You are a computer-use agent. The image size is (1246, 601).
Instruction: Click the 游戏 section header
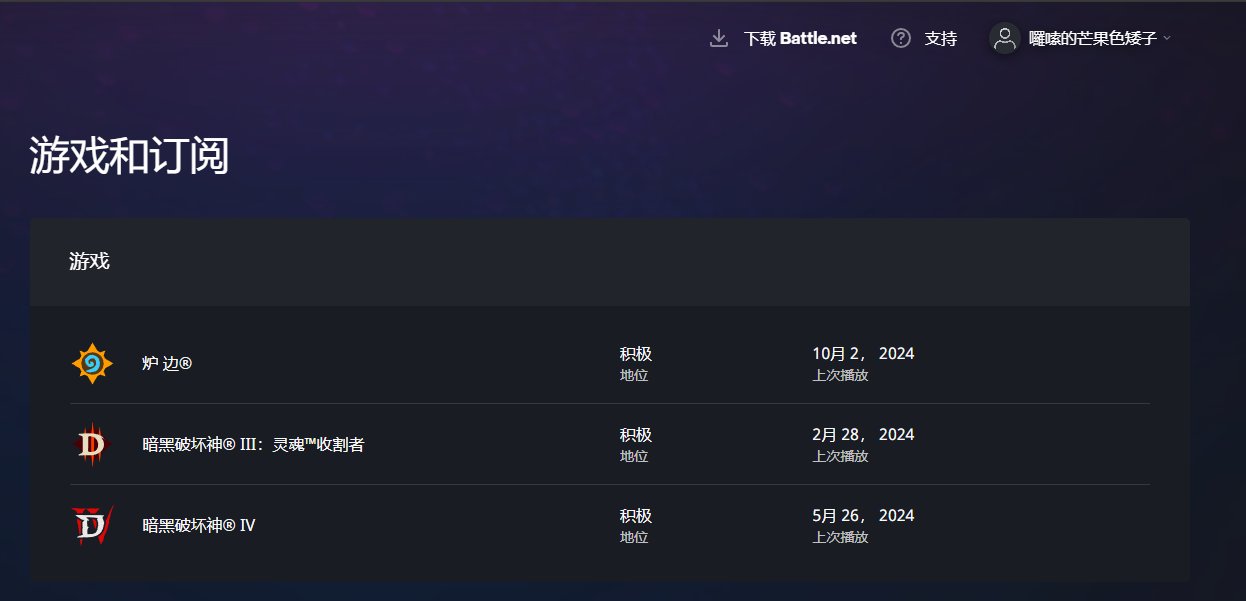pos(89,262)
